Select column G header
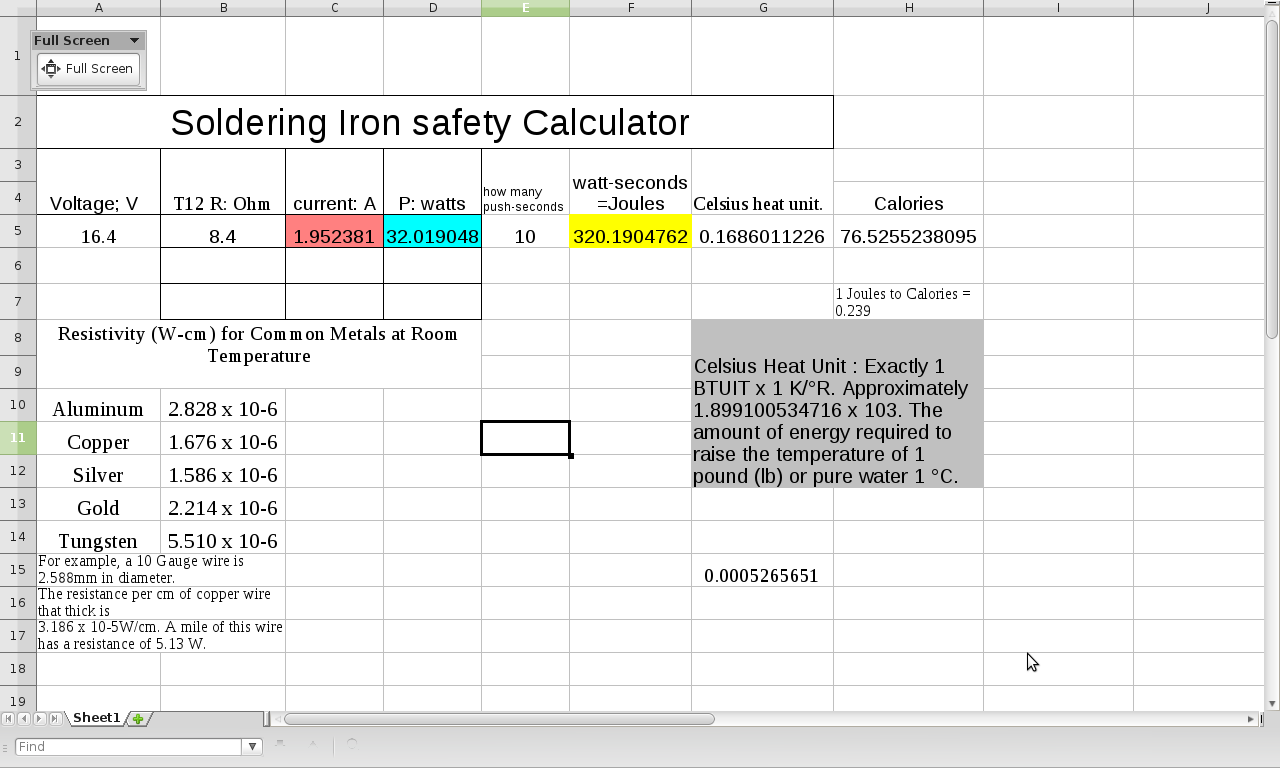 click(x=762, y=8)
